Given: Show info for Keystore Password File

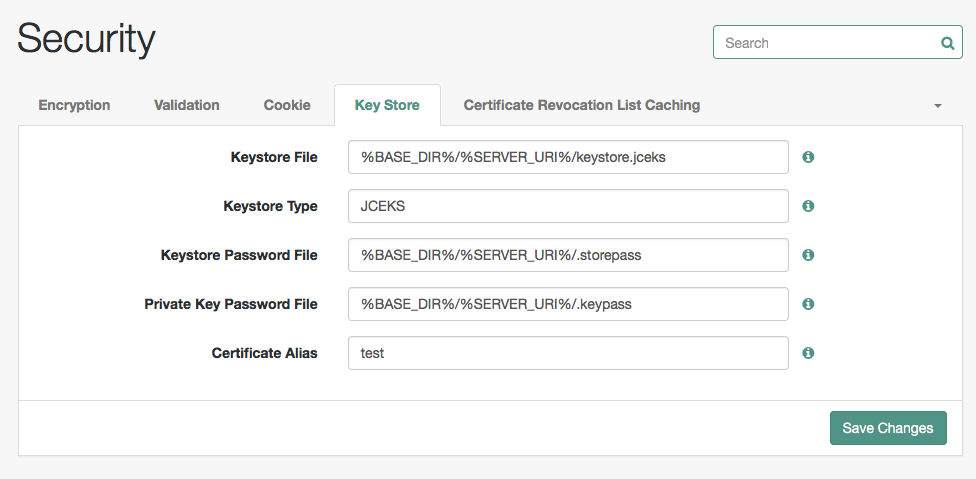Looking at the screenshot, I should click(x=808, y=255).
